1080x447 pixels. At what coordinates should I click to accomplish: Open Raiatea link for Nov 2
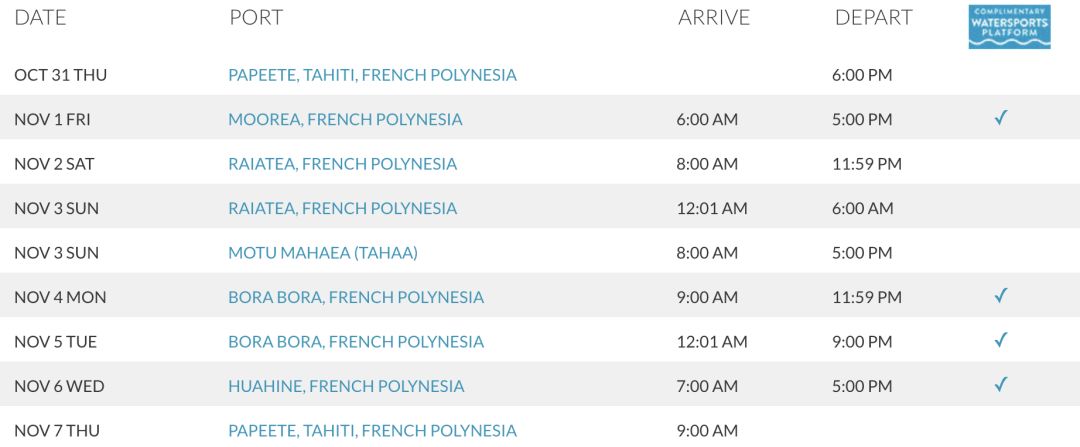tap(342, 164)
